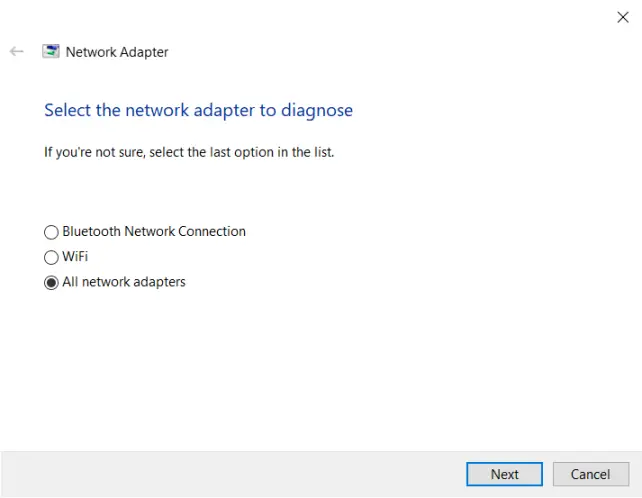The image size is (642, 498).
Task: Choose the WiFi radio button
Action: pyautogui.click(x=52, y=257)
